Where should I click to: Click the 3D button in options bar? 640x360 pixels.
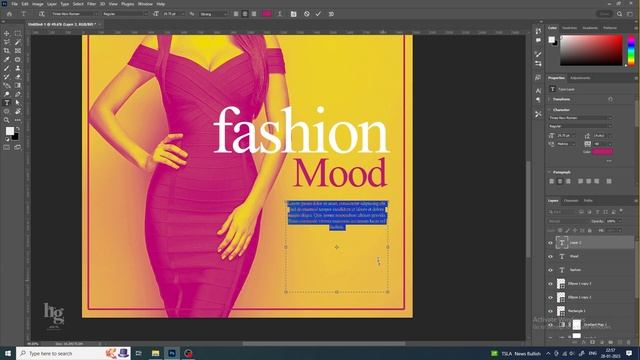[x=331, y=14]
